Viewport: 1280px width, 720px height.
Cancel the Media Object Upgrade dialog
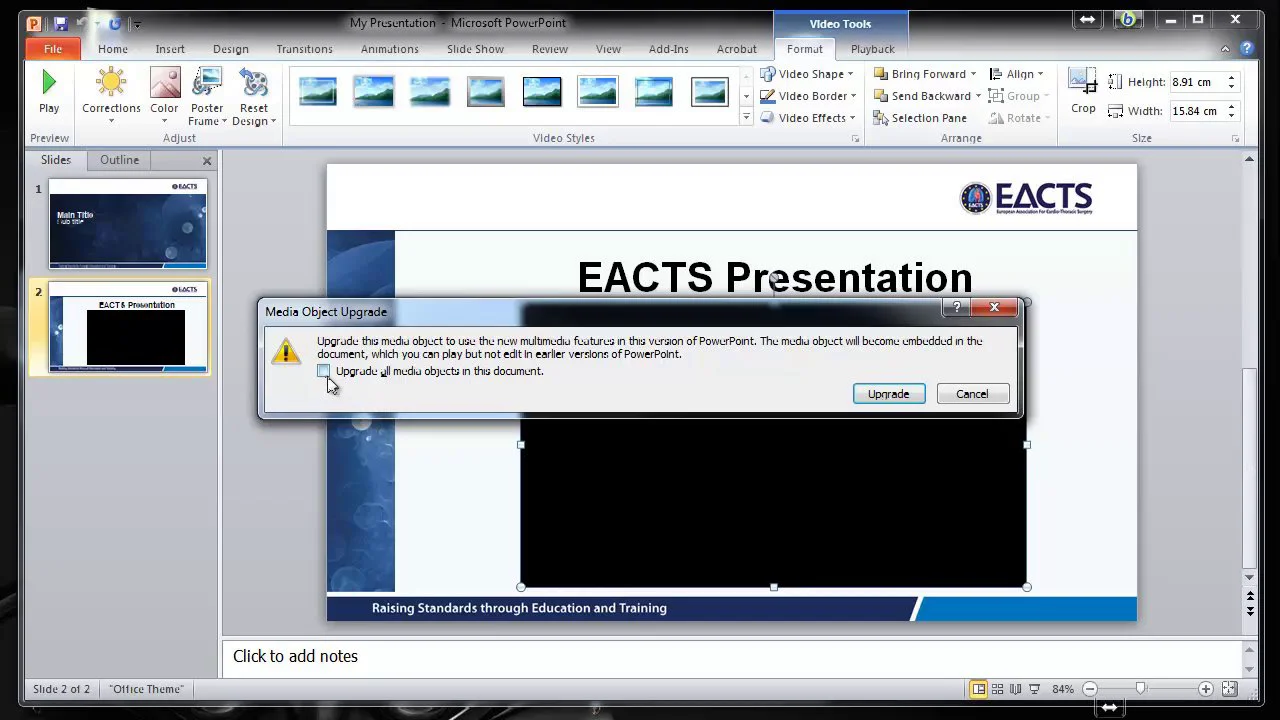pyautogui.click(x=972, y=394)
